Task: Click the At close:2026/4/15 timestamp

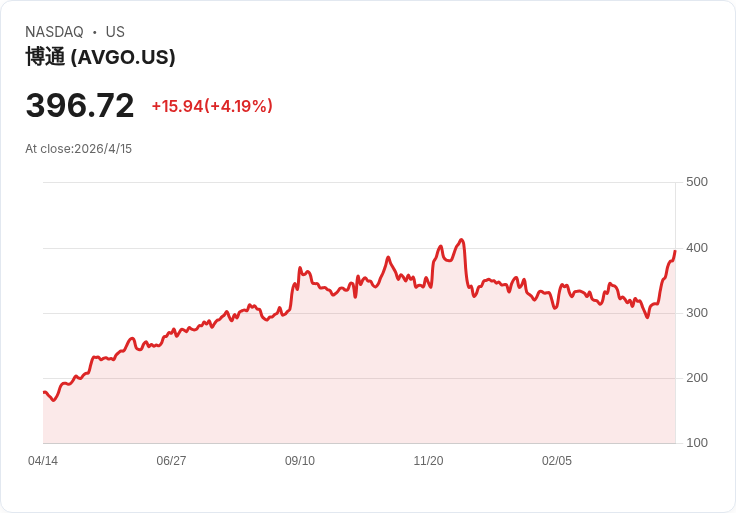Action: tap(79, 149)
